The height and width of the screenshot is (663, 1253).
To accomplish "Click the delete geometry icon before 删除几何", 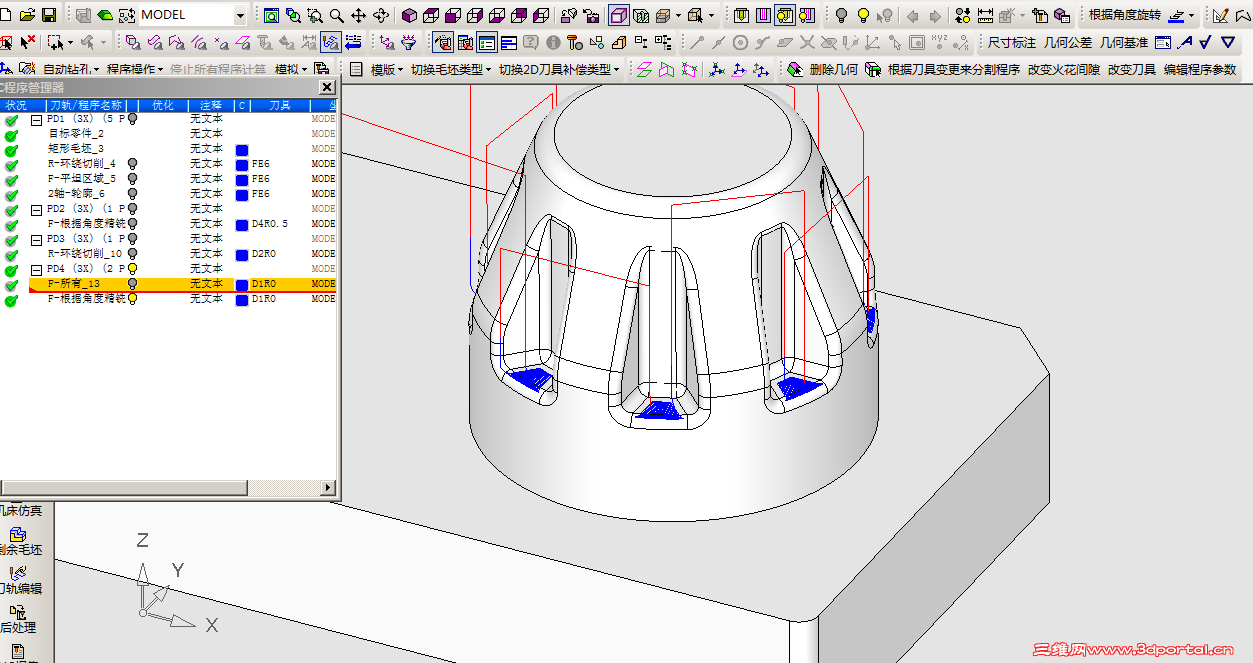I will point(795,69).
